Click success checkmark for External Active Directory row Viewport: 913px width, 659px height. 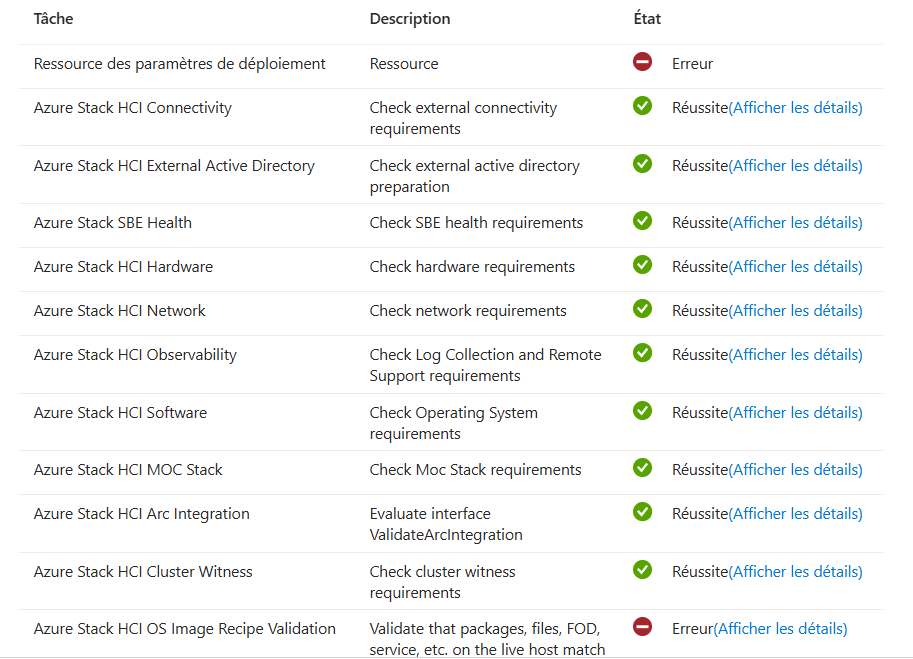[x=642, y=164]
